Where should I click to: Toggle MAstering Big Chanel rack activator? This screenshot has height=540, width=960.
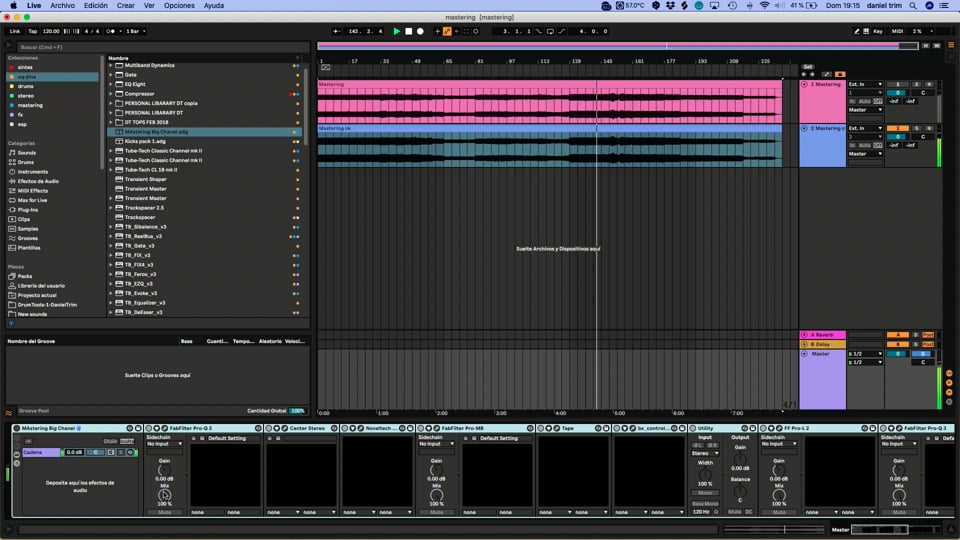[17, 428]
